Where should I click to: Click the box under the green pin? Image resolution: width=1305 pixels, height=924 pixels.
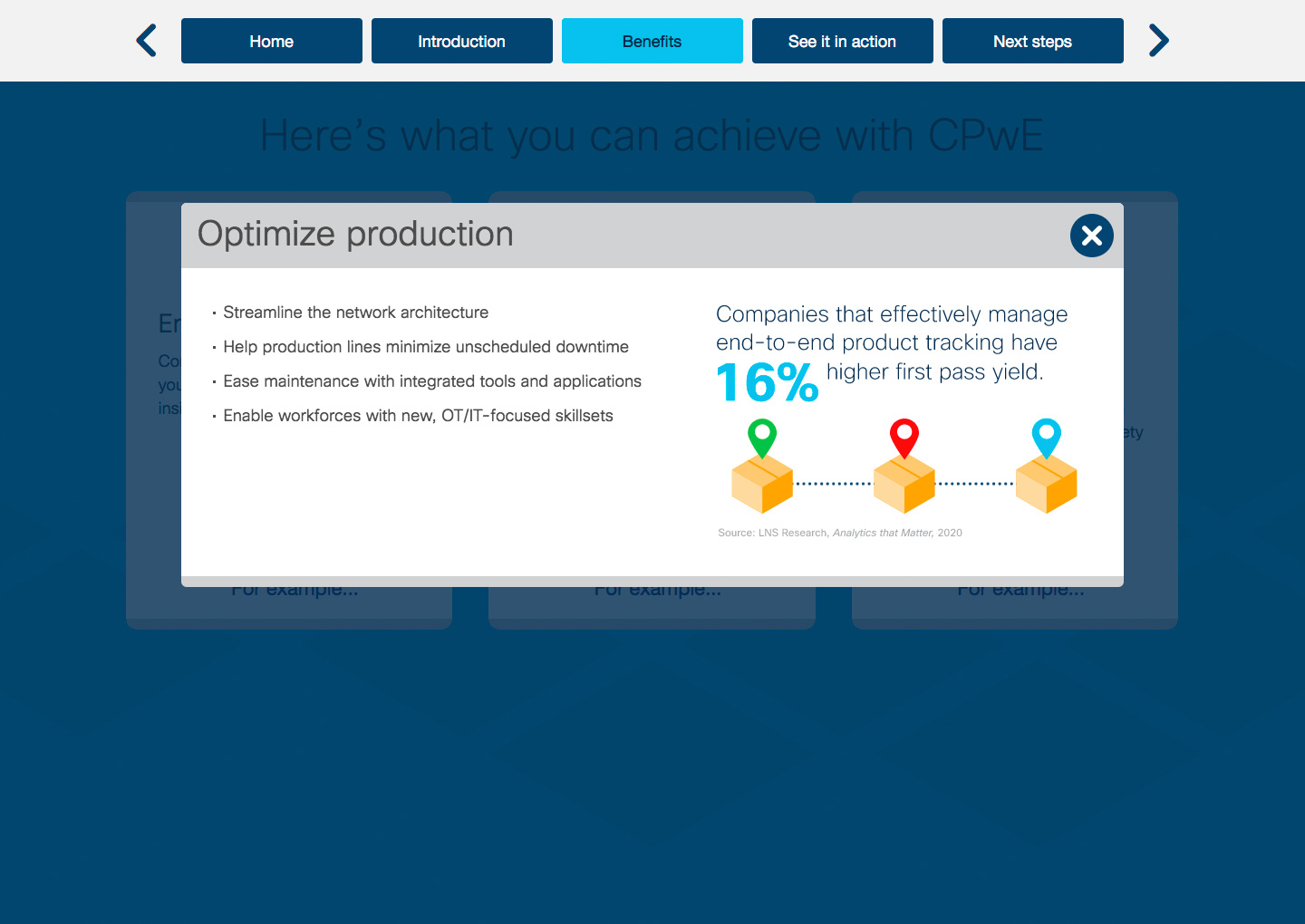pos(762,485)
